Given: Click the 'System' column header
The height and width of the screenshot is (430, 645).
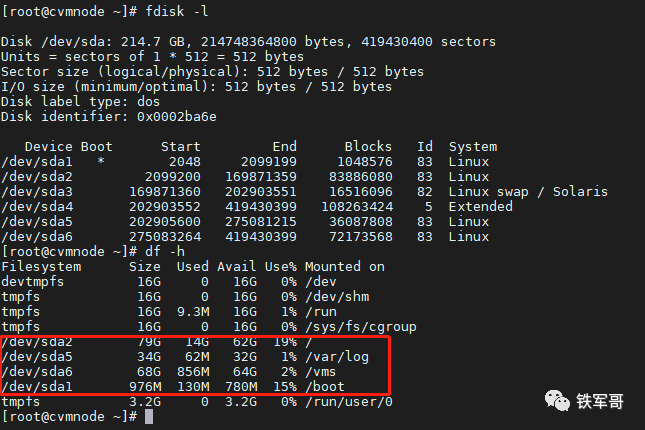Looking at the screenshot, I should coord(473,147).
